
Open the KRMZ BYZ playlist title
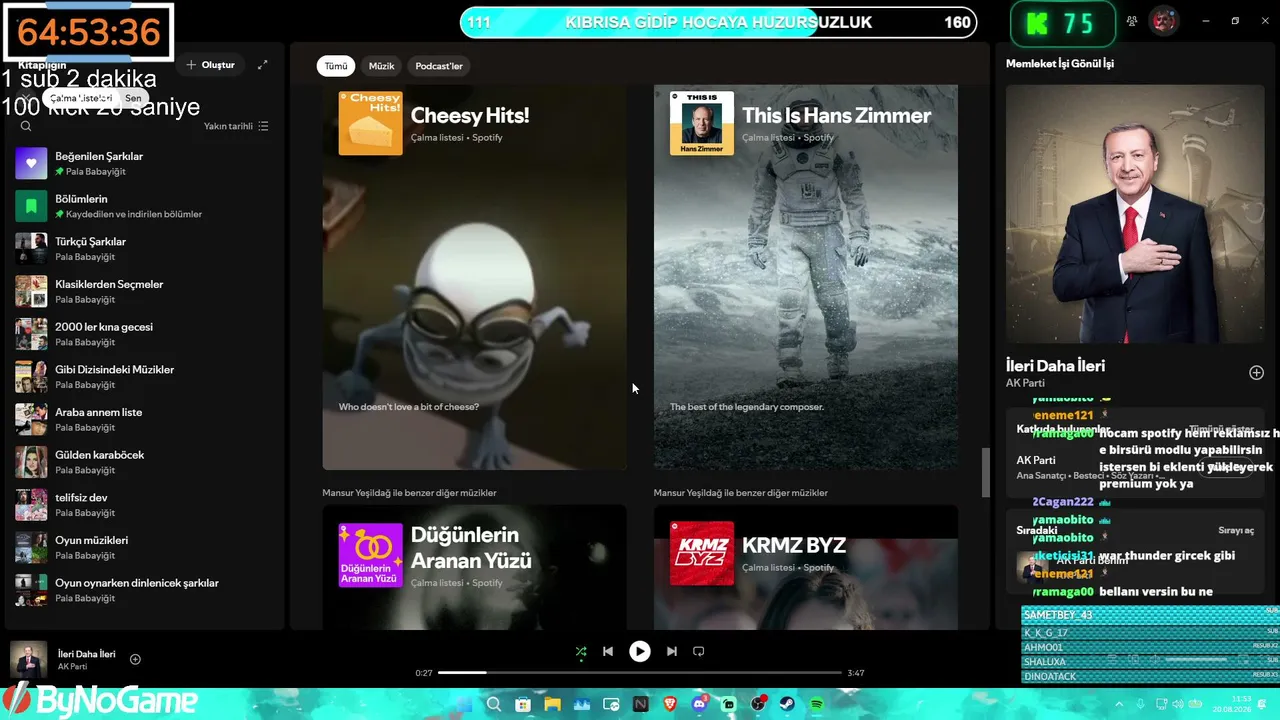click(x=794, y=546)
